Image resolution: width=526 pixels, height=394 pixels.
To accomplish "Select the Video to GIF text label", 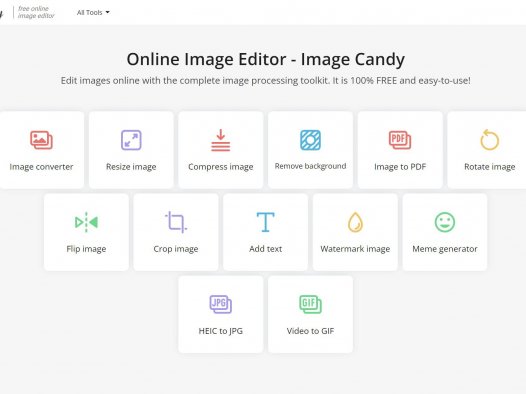I will pyautogui.click(x=310, y=331).
